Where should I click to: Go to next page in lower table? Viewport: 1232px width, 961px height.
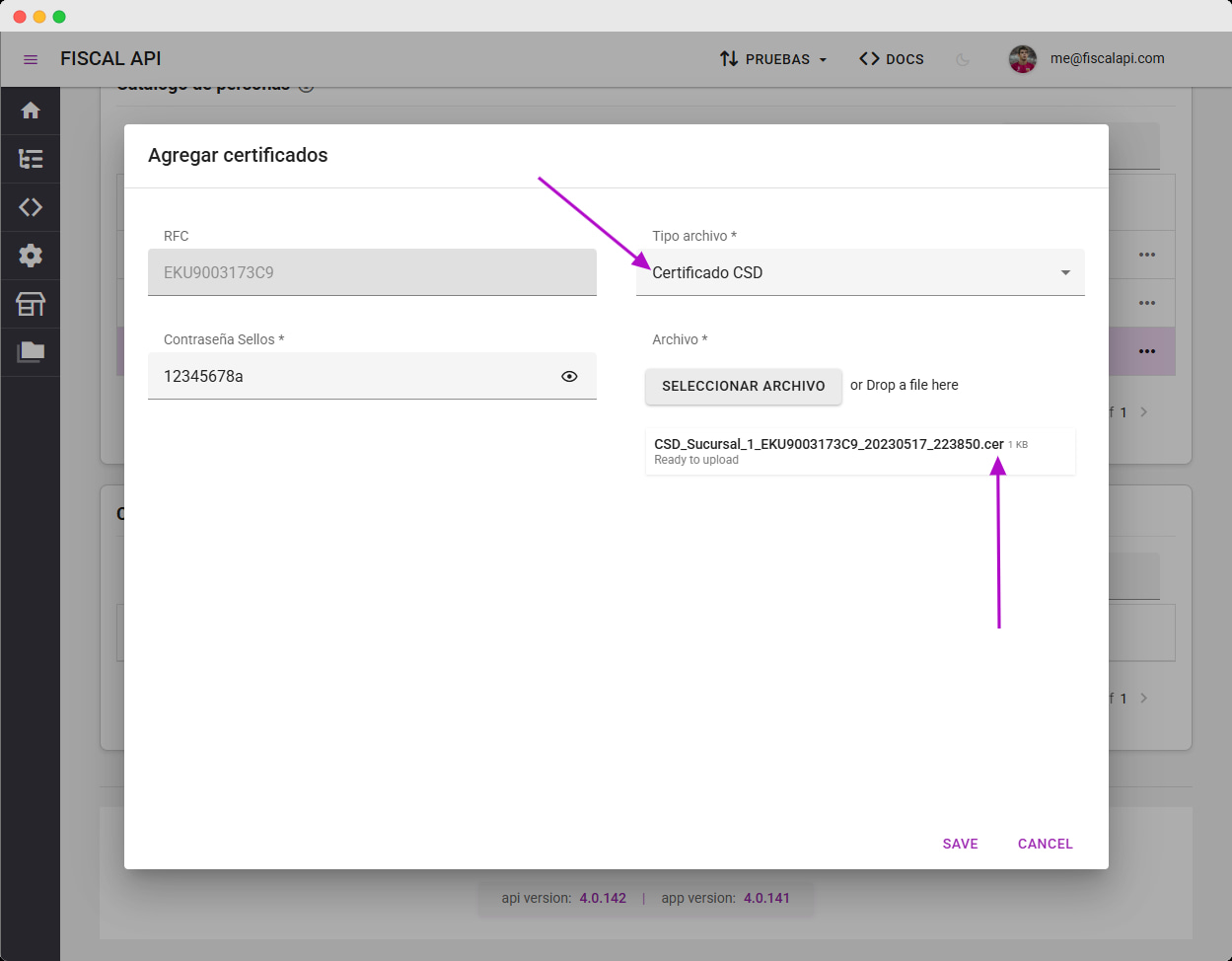1144,698
